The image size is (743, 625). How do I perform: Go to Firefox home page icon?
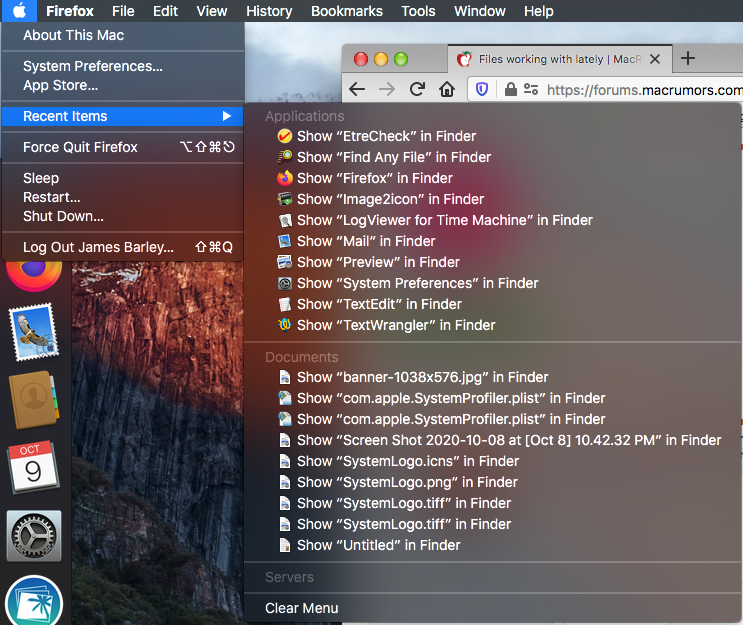tap(447, 89)
